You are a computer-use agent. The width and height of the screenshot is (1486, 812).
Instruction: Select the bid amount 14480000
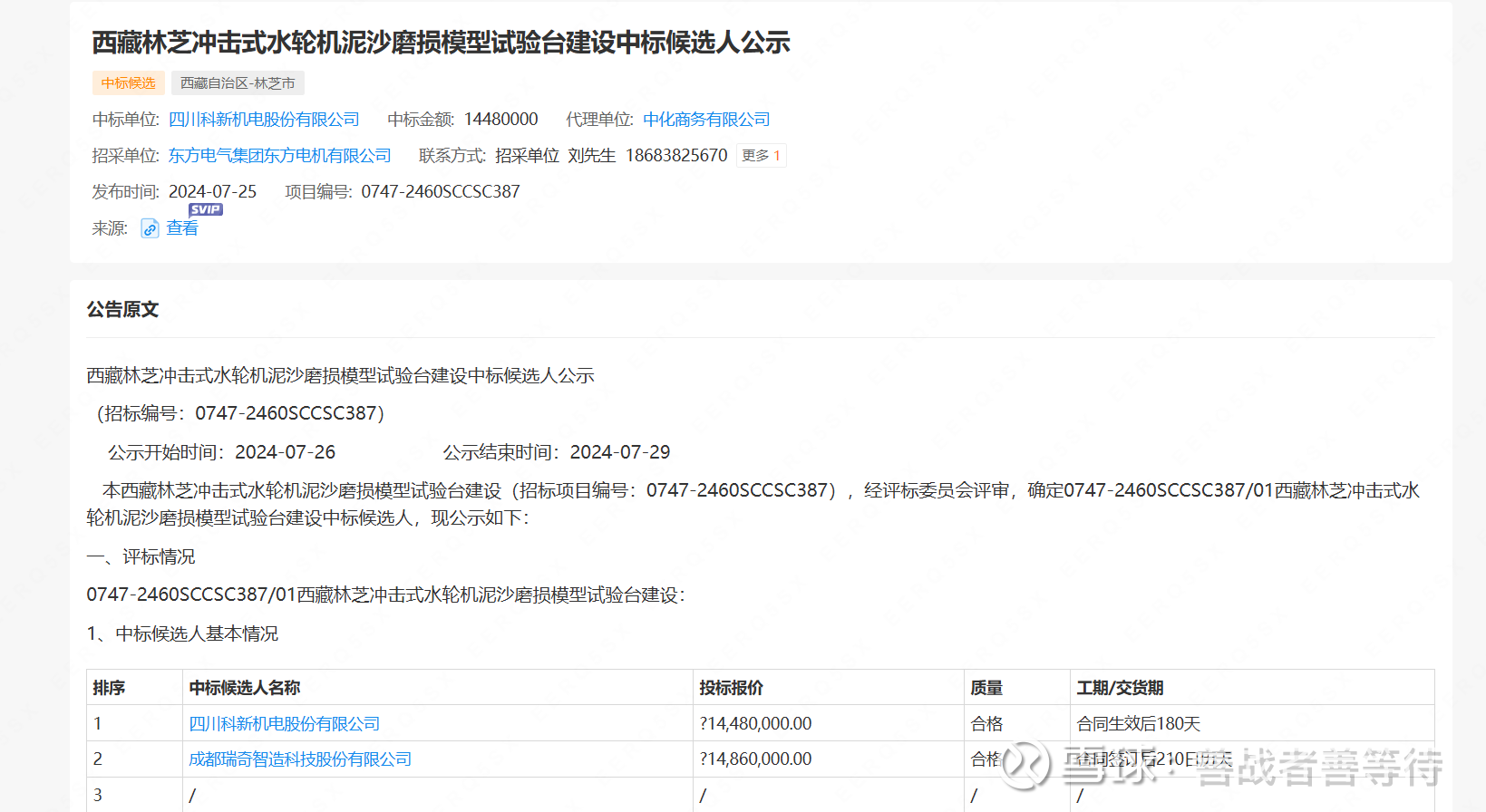point(500,120)
